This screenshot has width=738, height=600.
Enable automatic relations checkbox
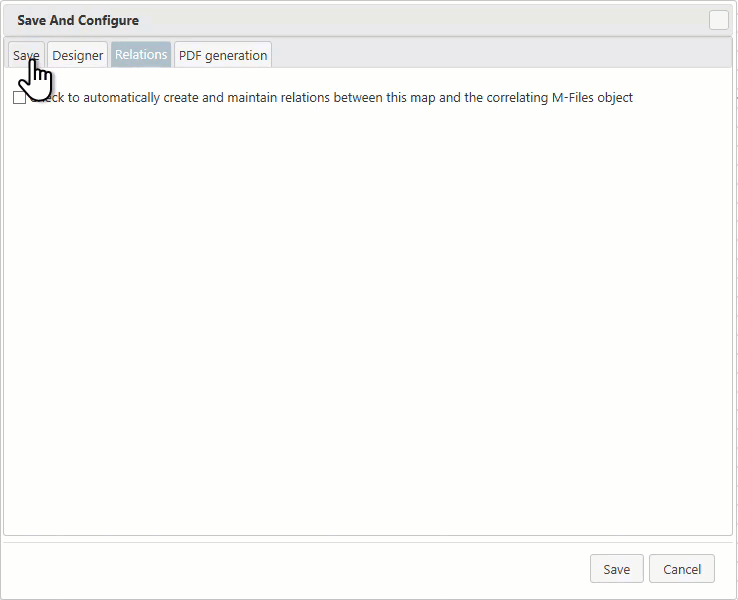(x=19, y=98)
